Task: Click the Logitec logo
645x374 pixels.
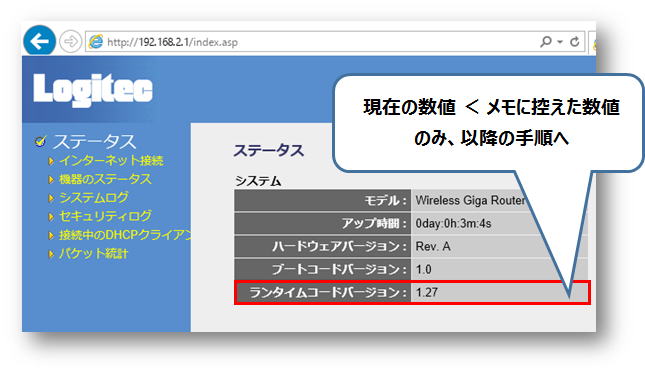Action: point(93,90)
